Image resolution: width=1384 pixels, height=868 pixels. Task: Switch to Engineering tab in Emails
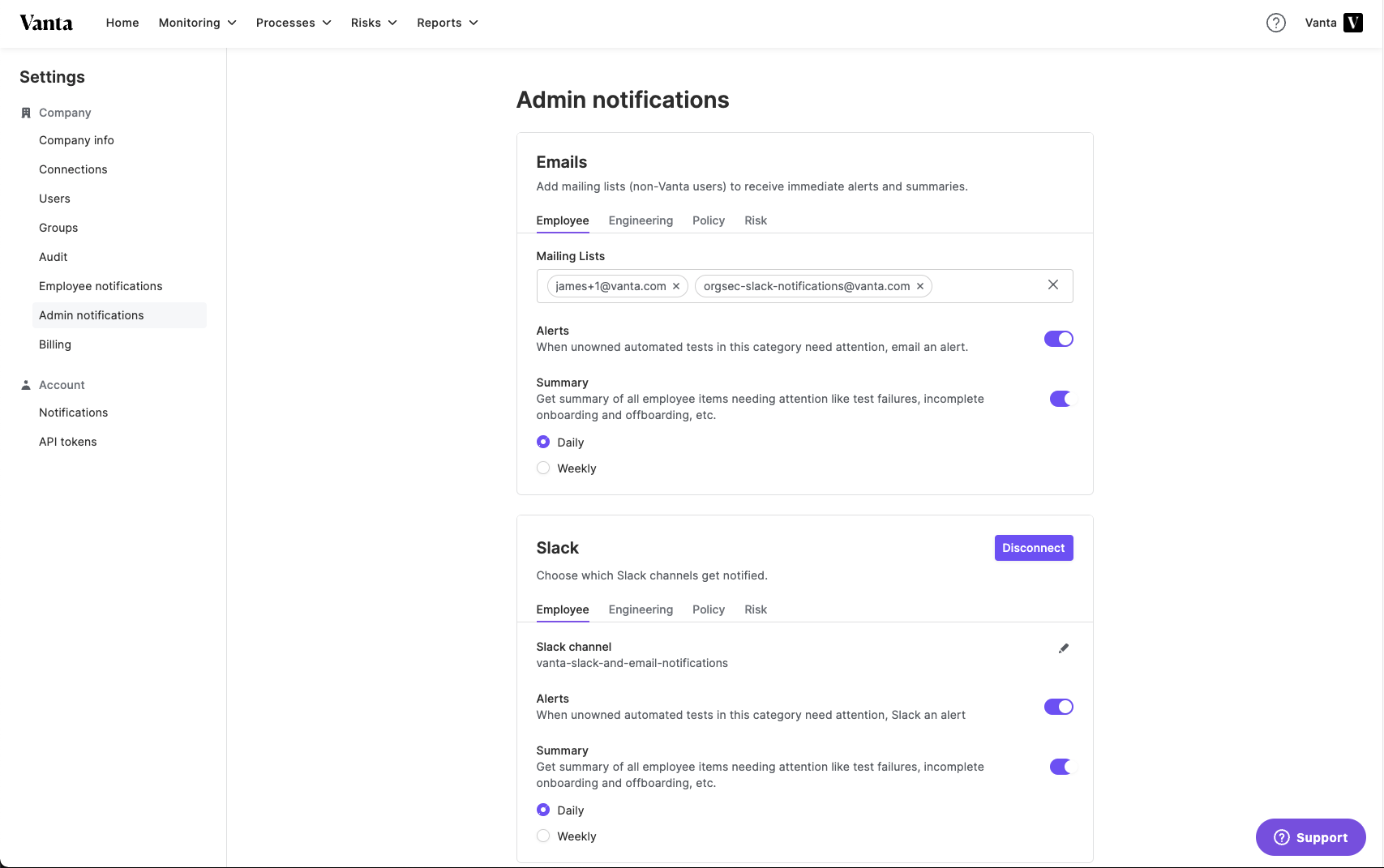click(x=641, y=220)
